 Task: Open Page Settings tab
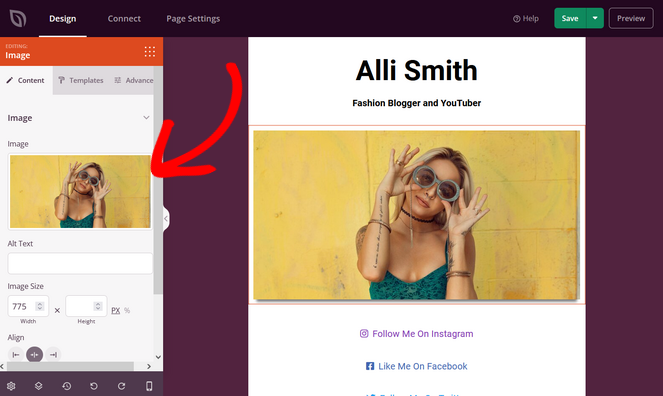193,19
